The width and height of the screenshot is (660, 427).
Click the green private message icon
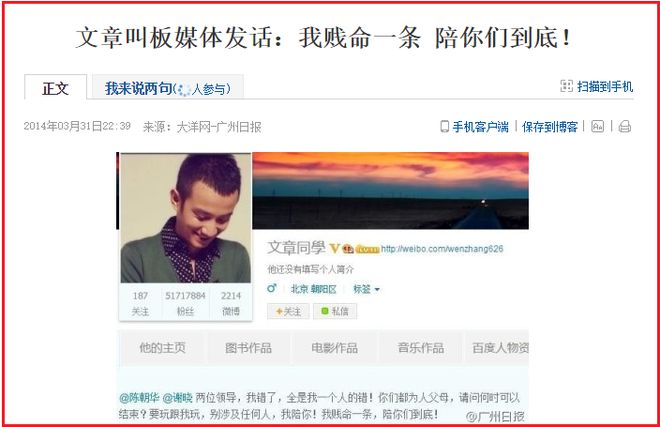325,311
